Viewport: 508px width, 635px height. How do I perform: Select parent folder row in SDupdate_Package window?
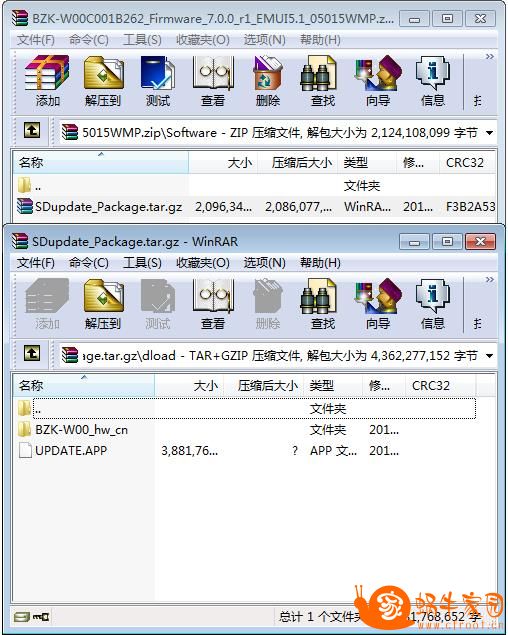[x=246, y=409]
